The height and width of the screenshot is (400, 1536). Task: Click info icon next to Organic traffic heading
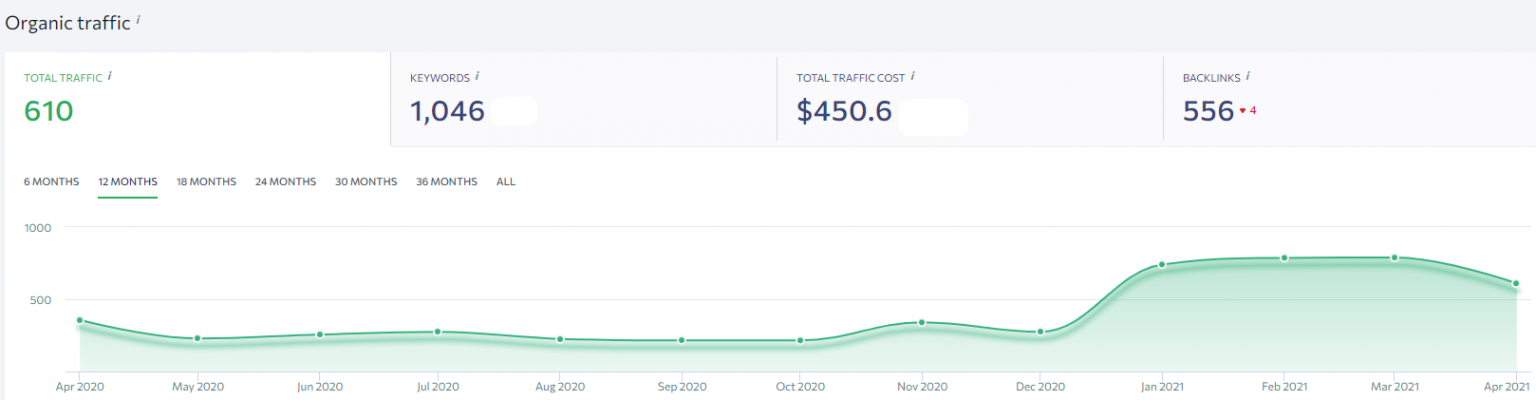[138, 19]
